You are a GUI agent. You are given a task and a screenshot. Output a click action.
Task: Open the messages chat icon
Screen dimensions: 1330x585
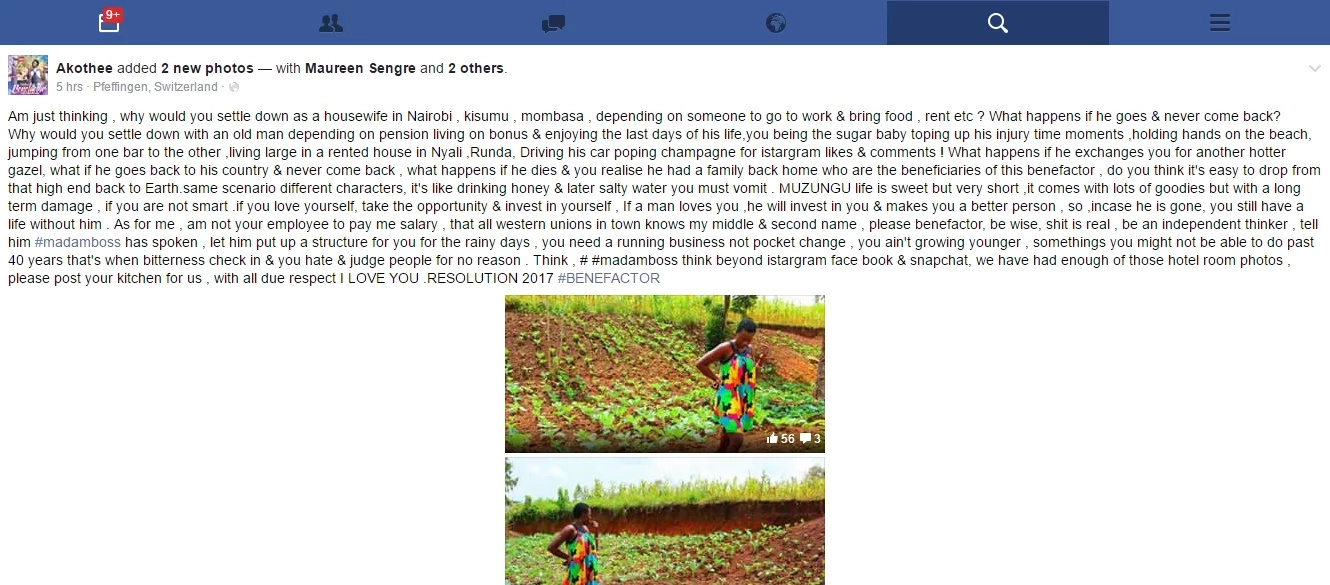553,23
